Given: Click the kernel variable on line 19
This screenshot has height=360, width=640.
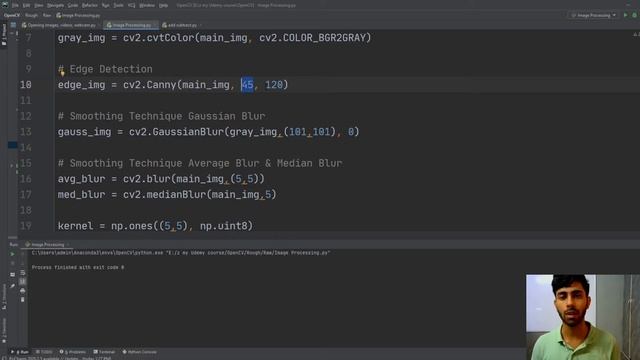Looking at the screenshot, I should click(76, 226).
